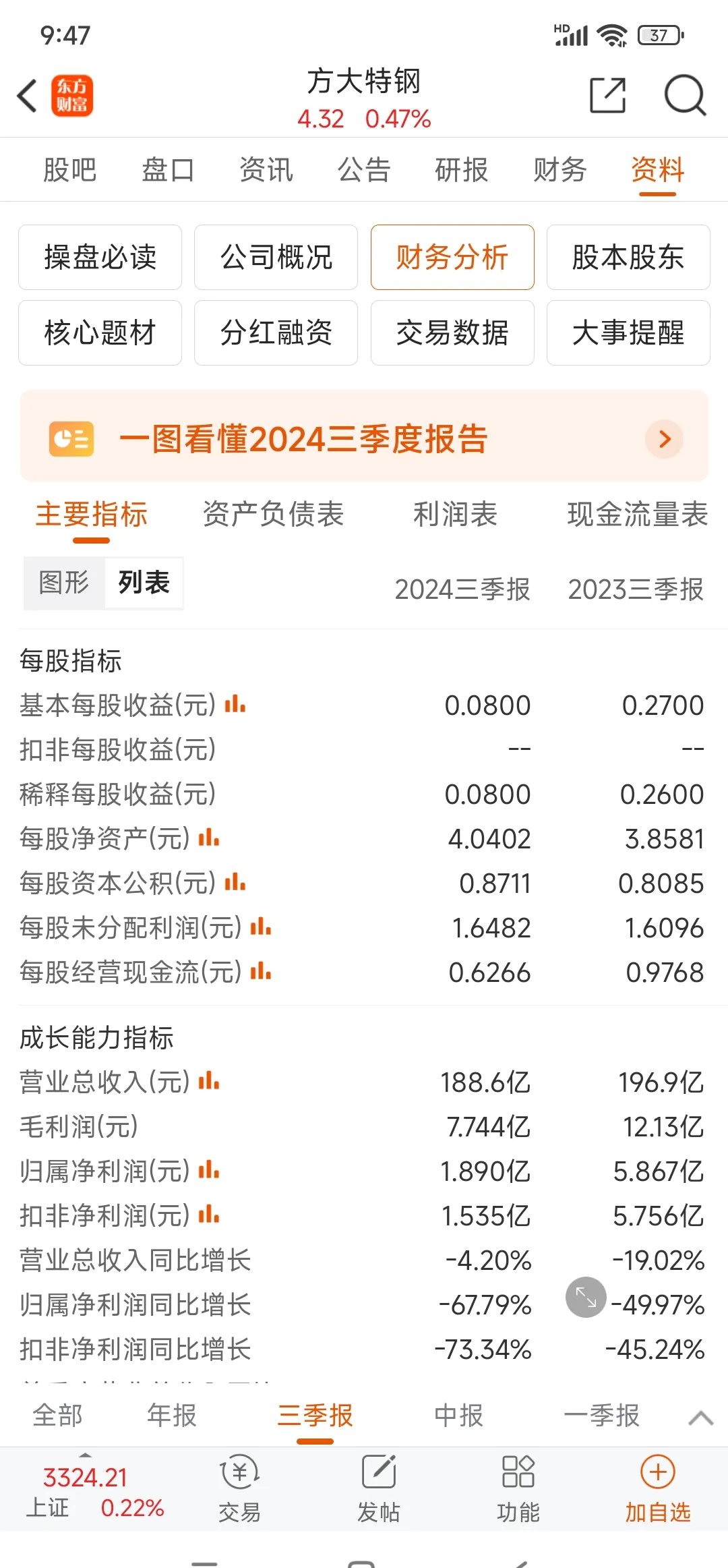Select 财务分析 section
Image resolution: width=728 pixels, height=1568 pixels.
452,257
